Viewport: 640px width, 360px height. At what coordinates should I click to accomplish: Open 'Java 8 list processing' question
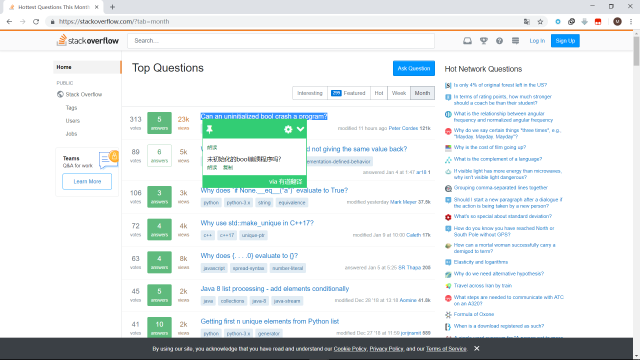(x=275, y=289)
